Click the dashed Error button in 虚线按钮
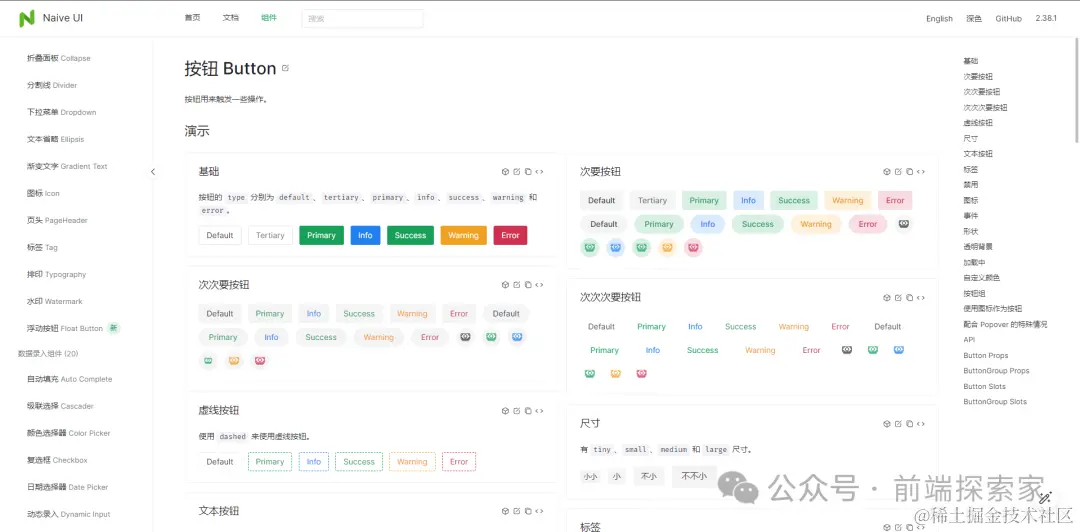The width and height of the screenshot is (1080, 532). pyautogui.click(x=459, y=462)
